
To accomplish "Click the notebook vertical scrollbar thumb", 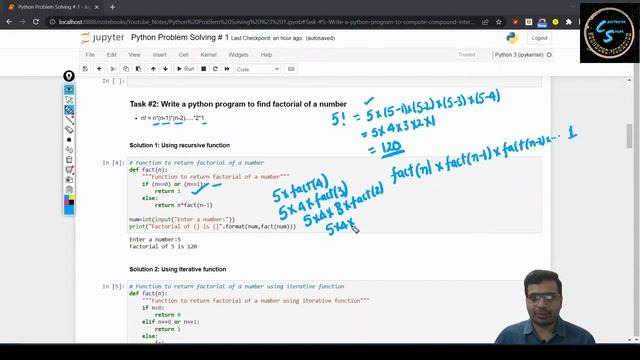I will (x=629, y=136).
